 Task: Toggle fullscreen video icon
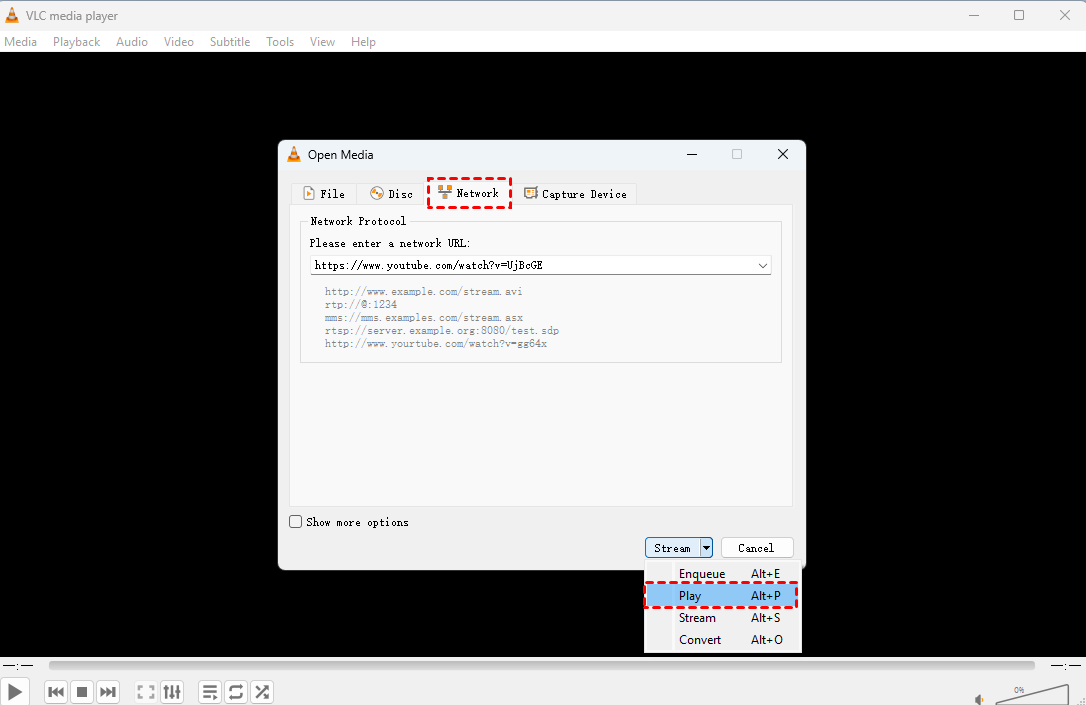coord(146,691)
